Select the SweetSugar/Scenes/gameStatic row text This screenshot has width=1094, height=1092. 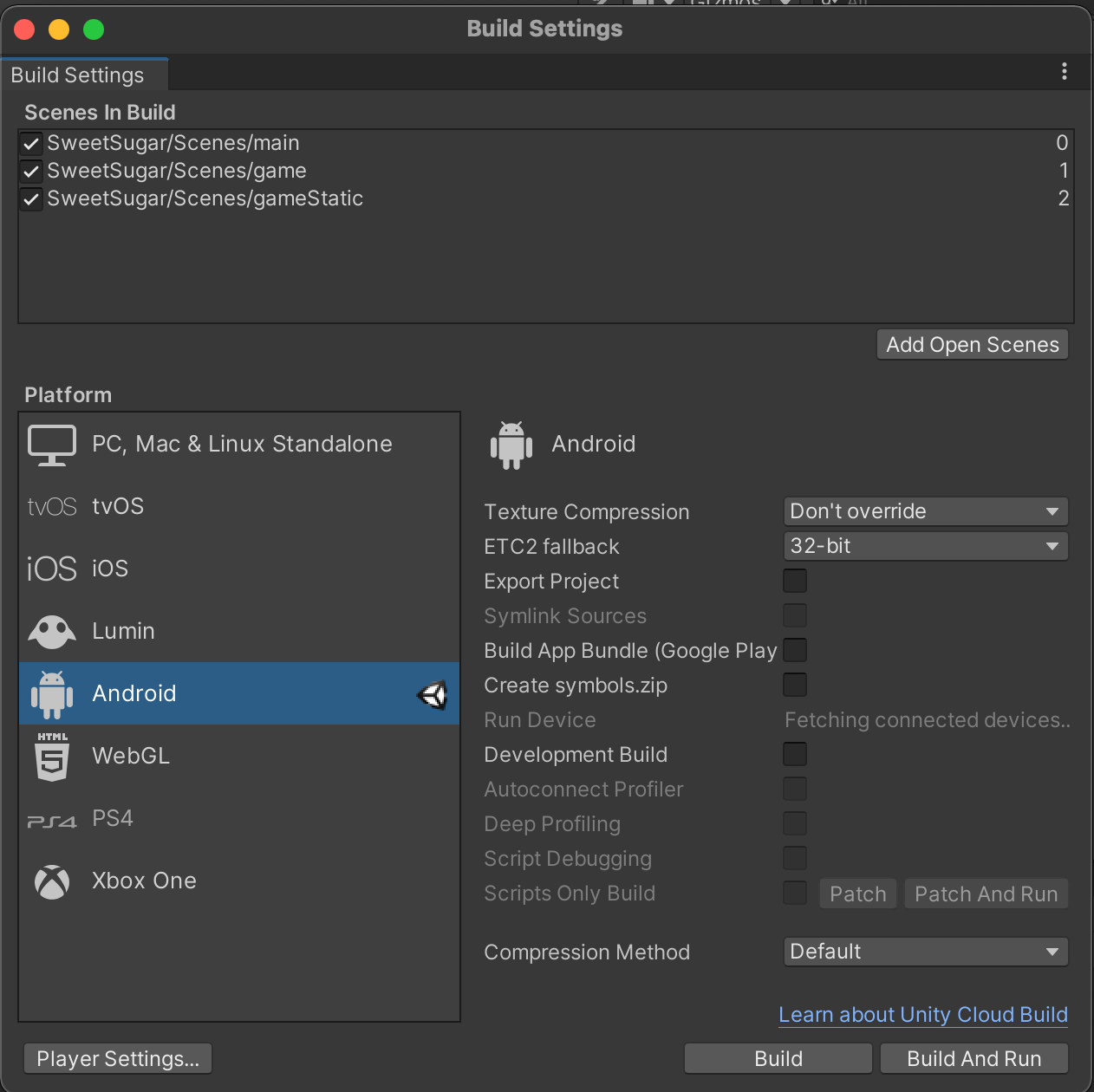tap(205, 198)
